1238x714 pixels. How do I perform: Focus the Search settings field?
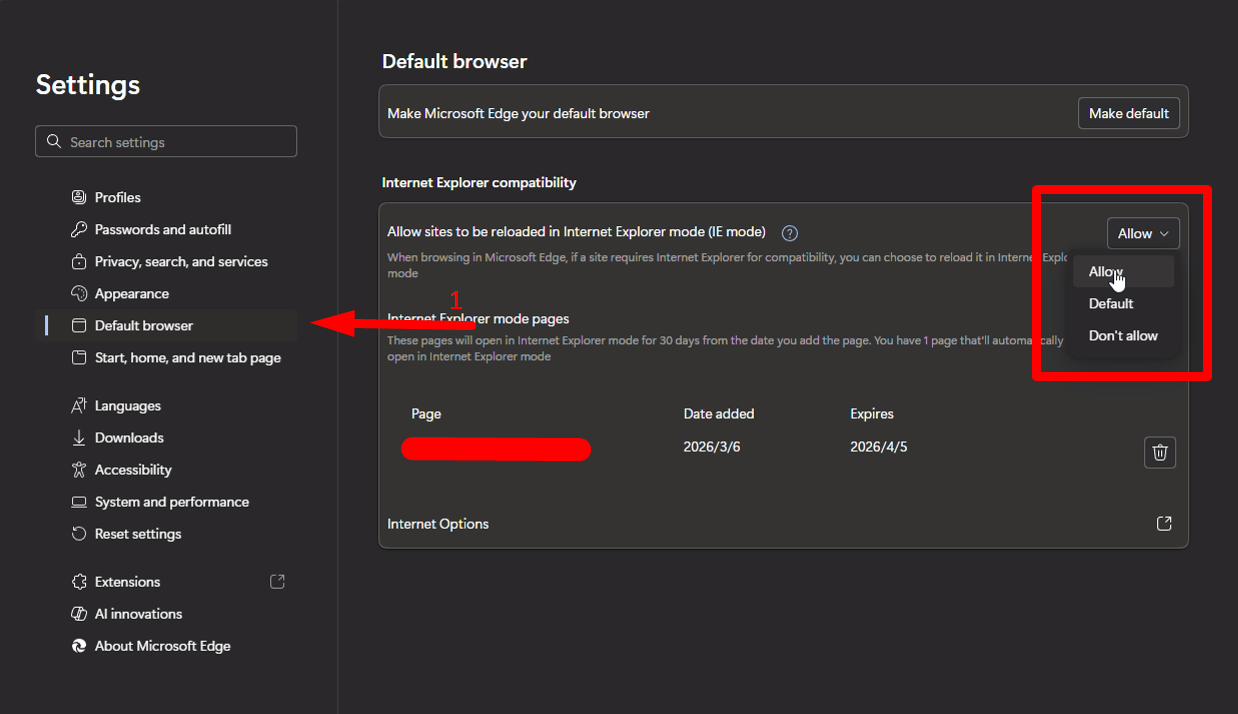(x=166, y=141)
